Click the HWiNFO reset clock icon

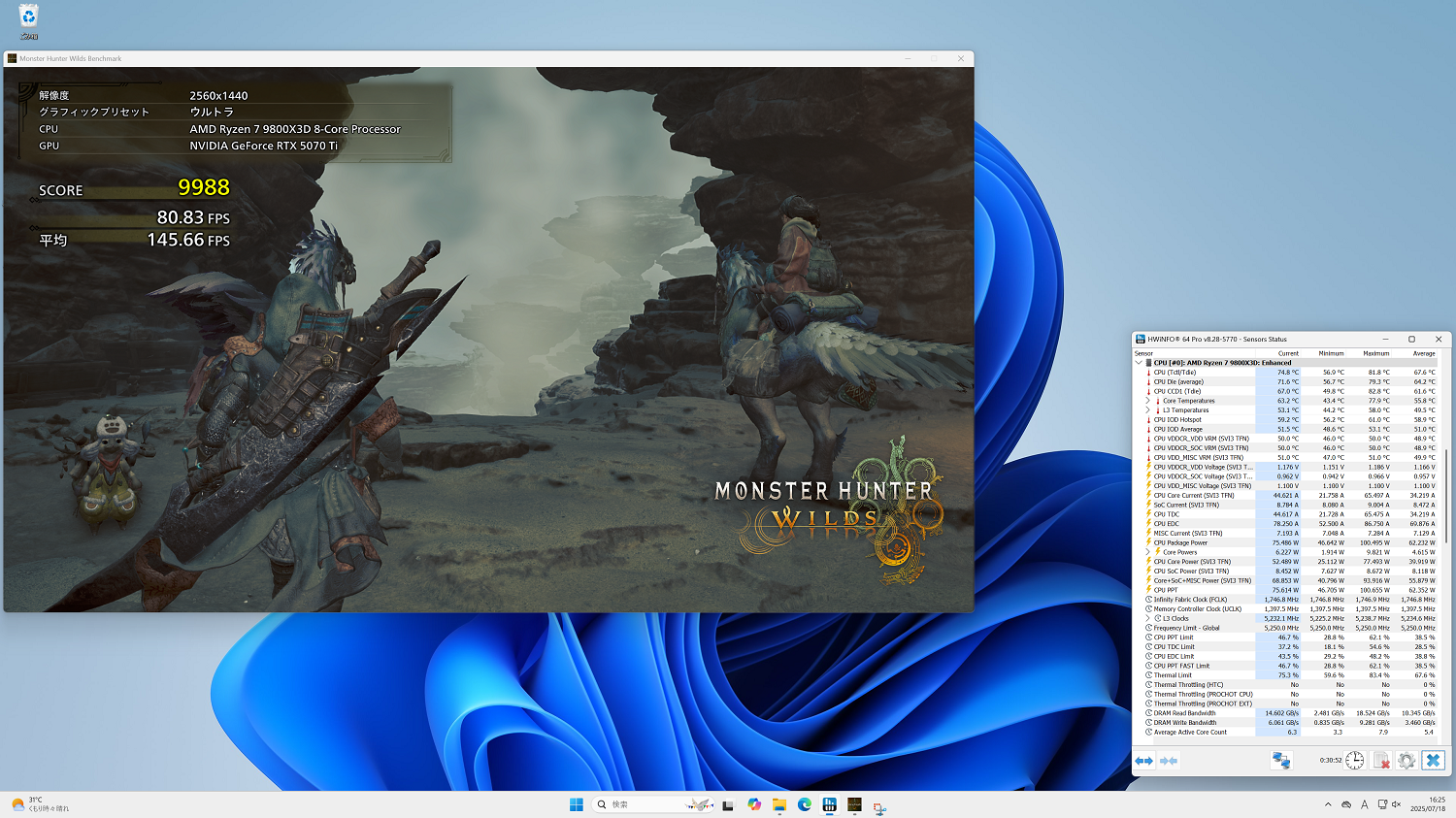click(x=1355, y=761)
